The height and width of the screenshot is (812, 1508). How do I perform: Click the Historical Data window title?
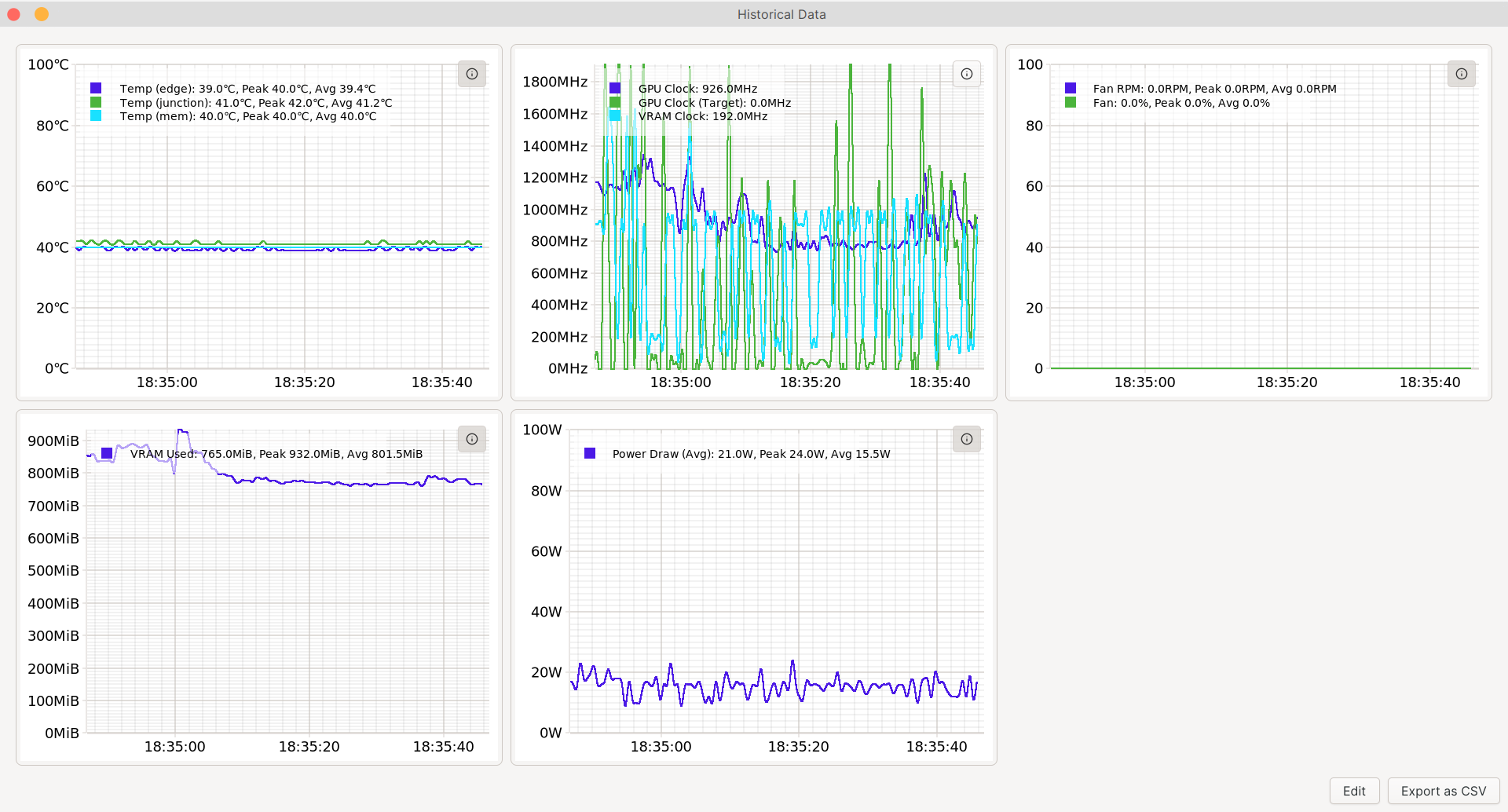point(781,14)
